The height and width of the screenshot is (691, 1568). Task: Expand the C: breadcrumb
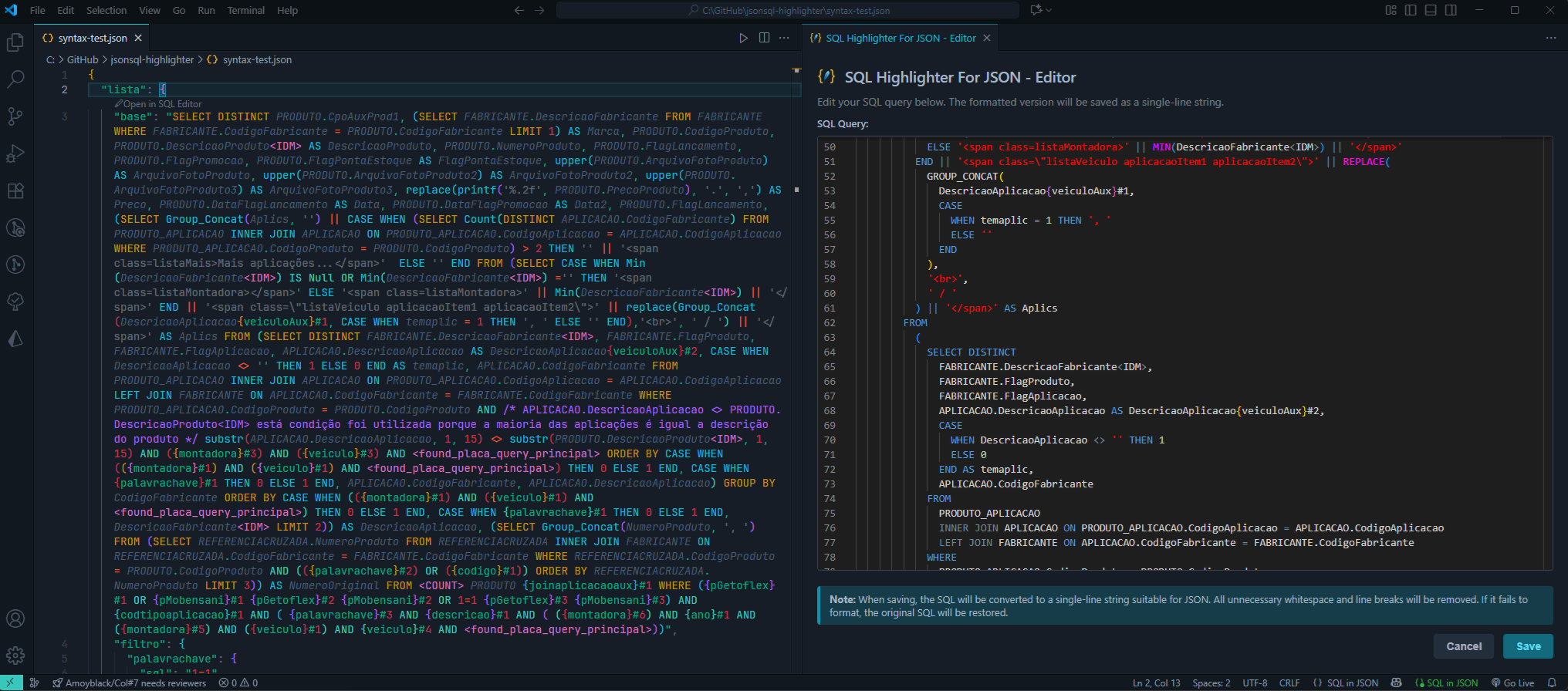pyautogui.click(x=50, y=59)
